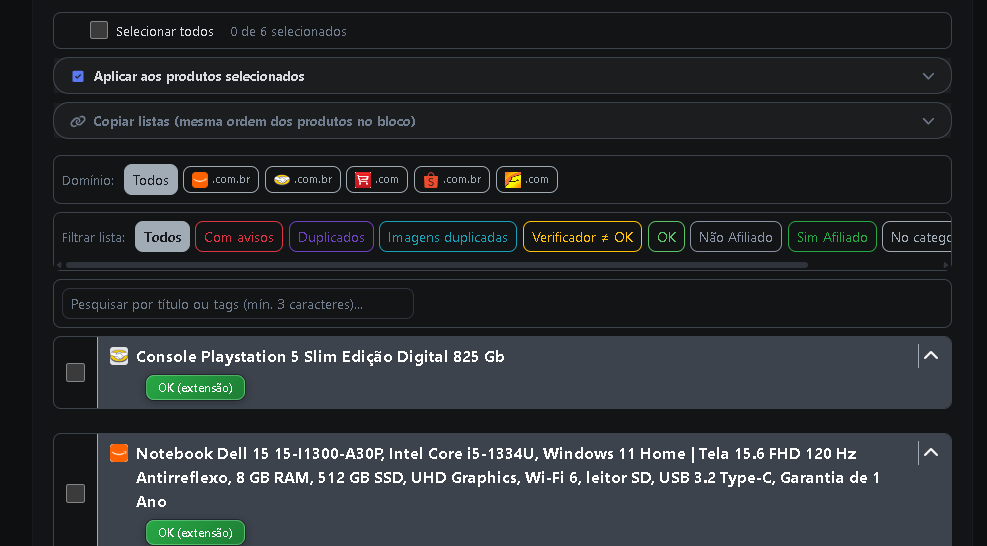Expand the Aplicar aos produtos selecionados chevron

click(928, 76)
